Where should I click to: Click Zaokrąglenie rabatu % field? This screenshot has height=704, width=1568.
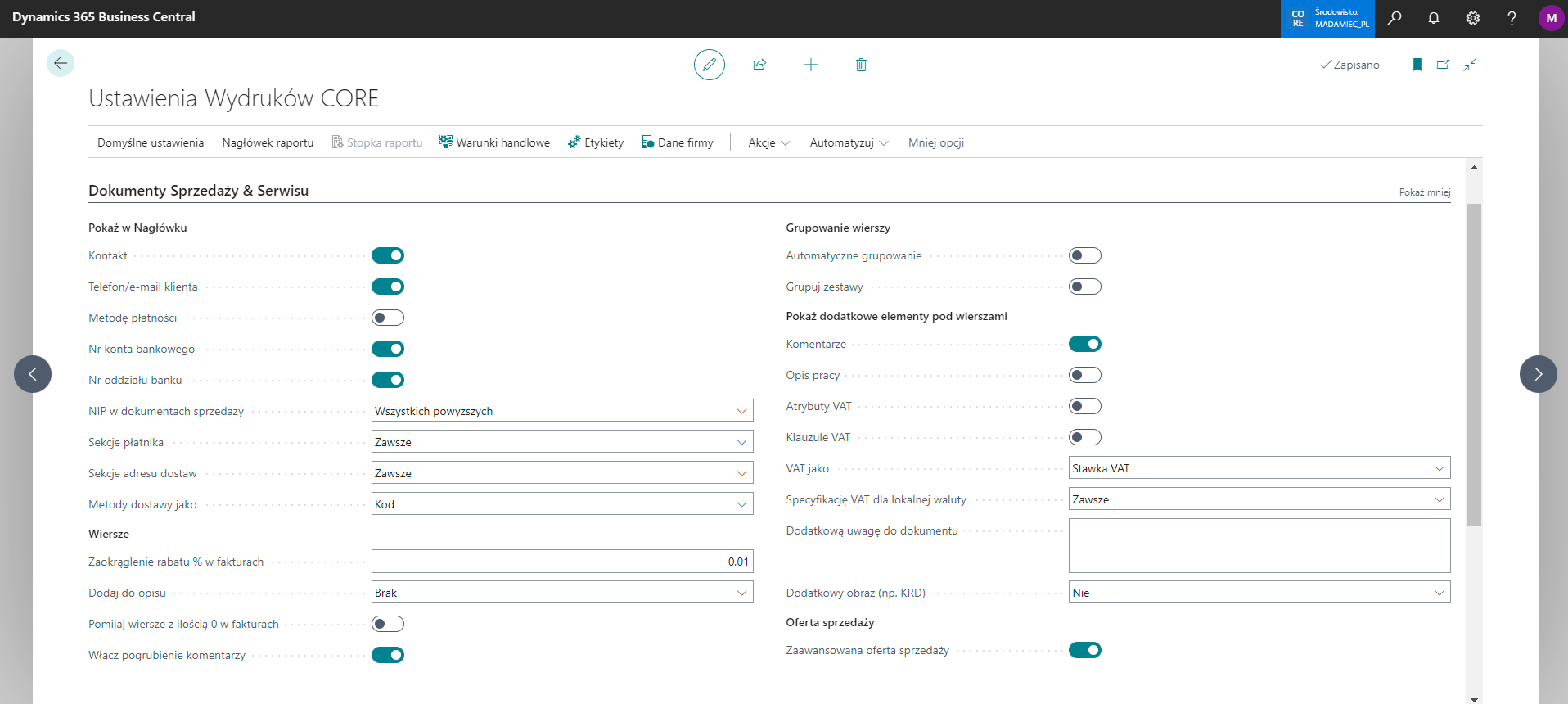pos(562,562)
